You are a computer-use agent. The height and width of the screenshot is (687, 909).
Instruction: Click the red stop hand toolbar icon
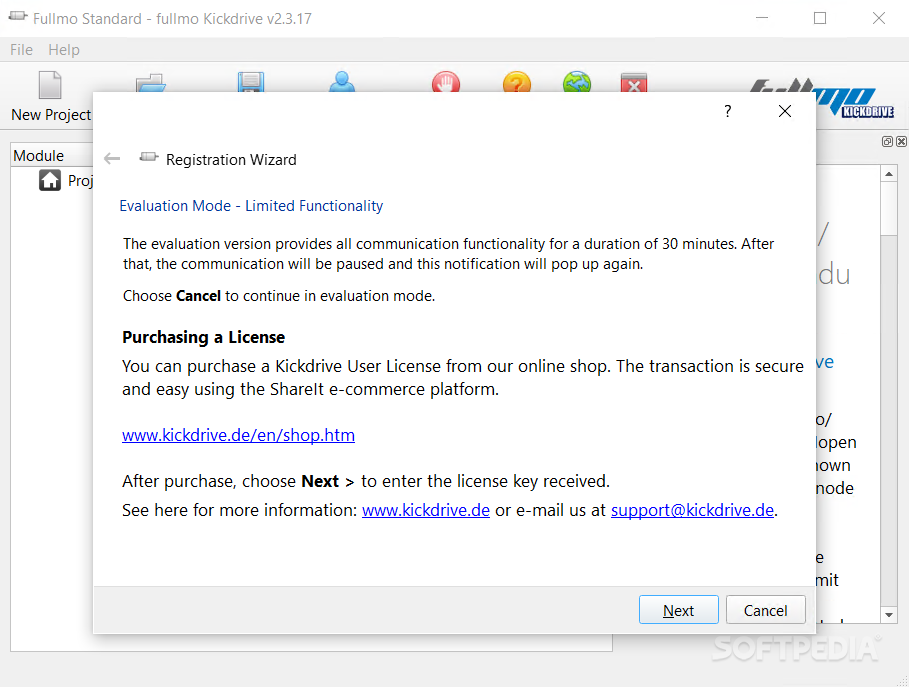[x=446, y=82]
